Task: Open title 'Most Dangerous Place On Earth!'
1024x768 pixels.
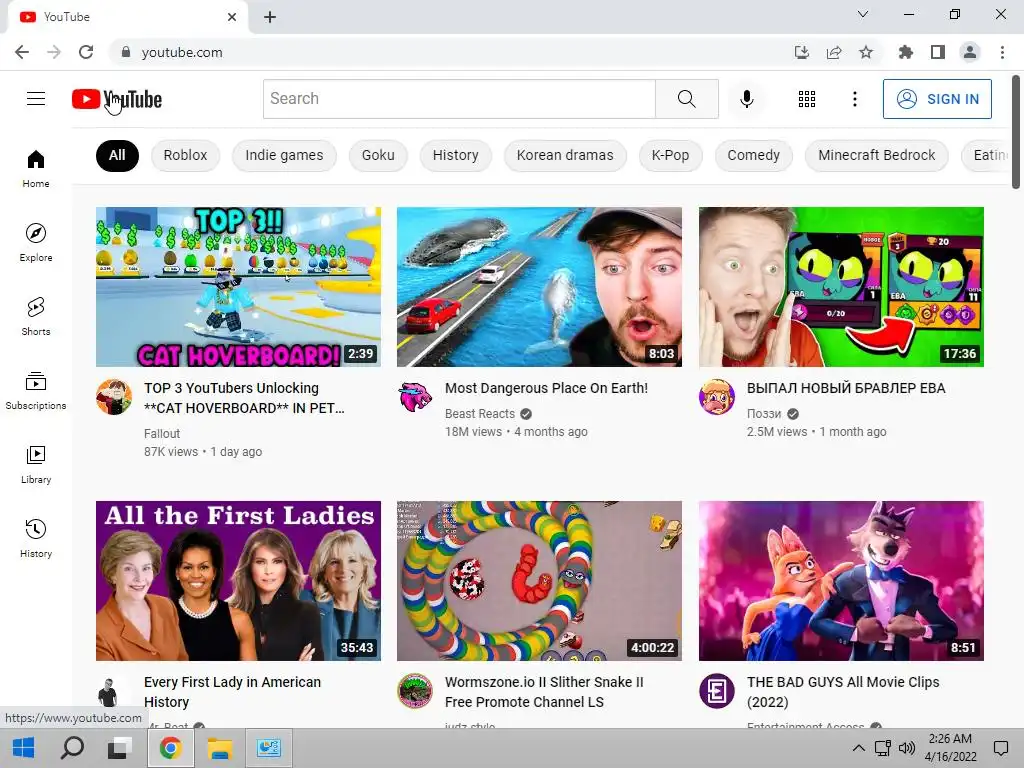Action: pos(546,388)
